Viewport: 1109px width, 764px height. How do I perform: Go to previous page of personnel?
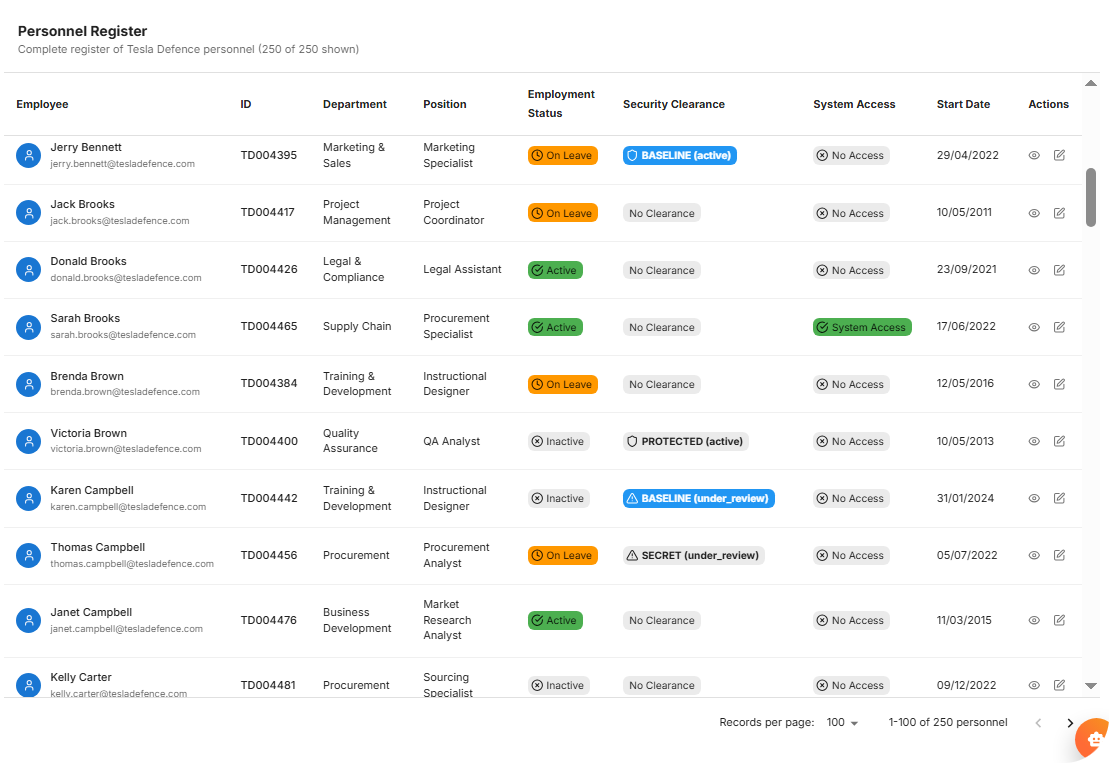[x=1038, y=723]
